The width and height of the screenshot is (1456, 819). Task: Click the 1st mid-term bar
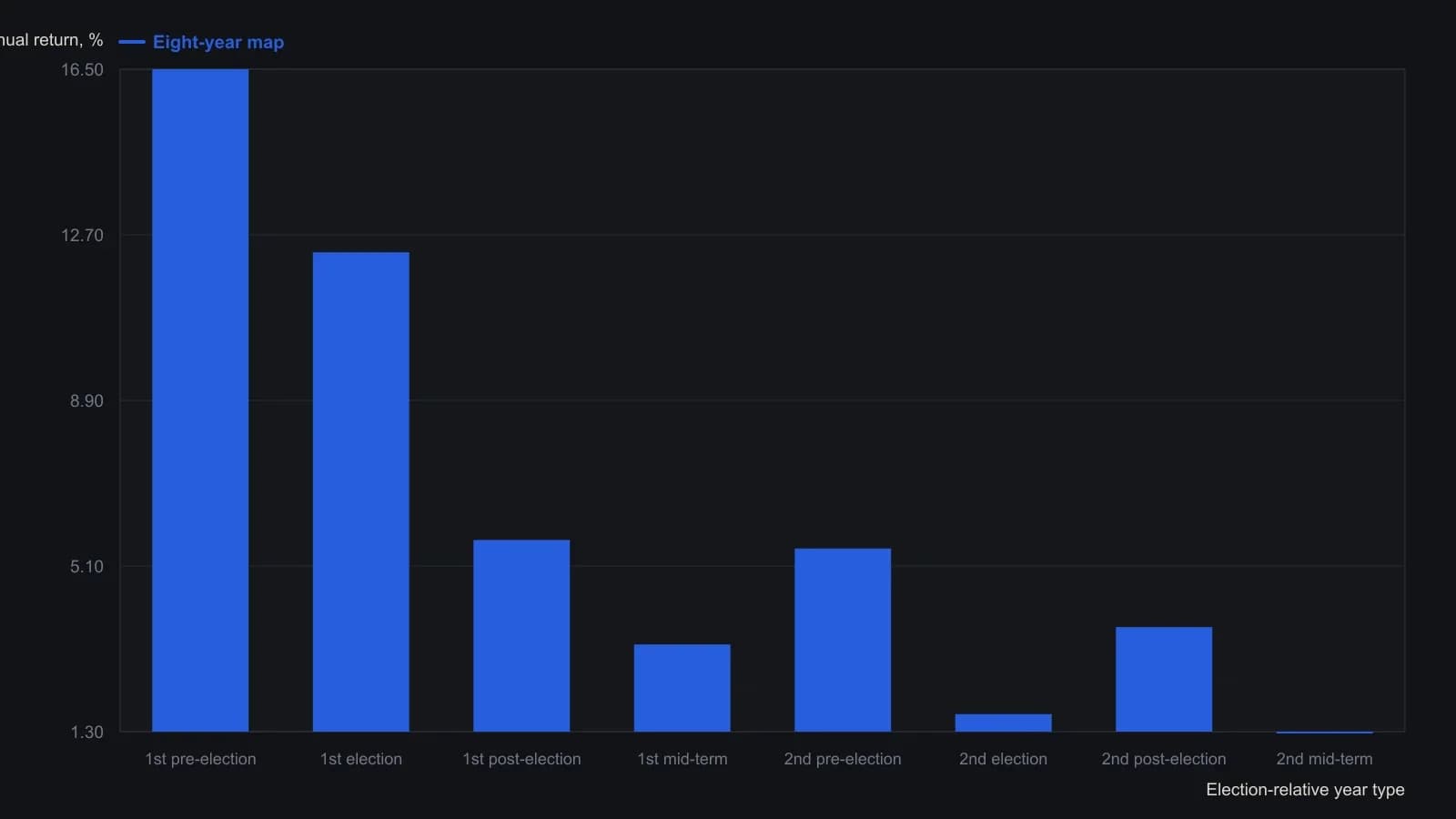click(682, 688)
